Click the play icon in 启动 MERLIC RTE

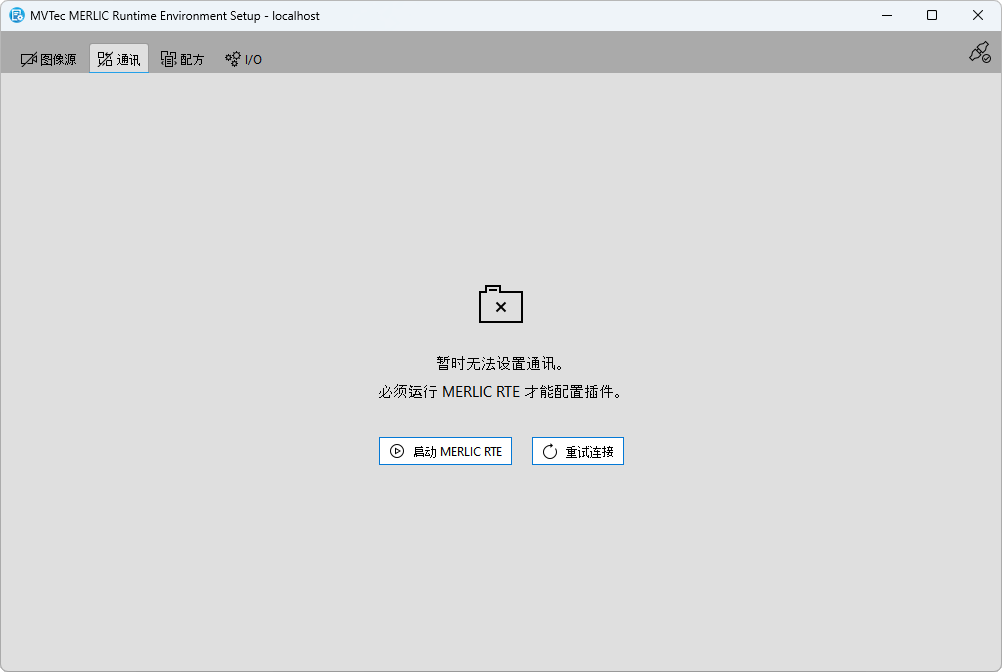click(397, 452)
